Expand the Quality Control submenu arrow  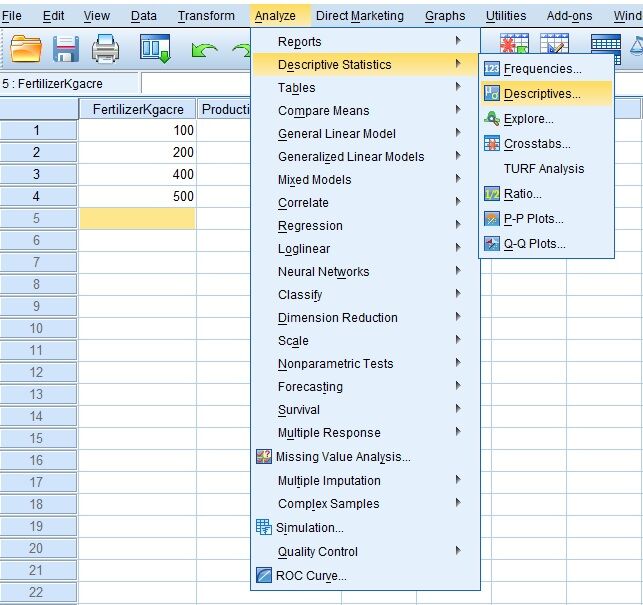[x=458, y=550]
